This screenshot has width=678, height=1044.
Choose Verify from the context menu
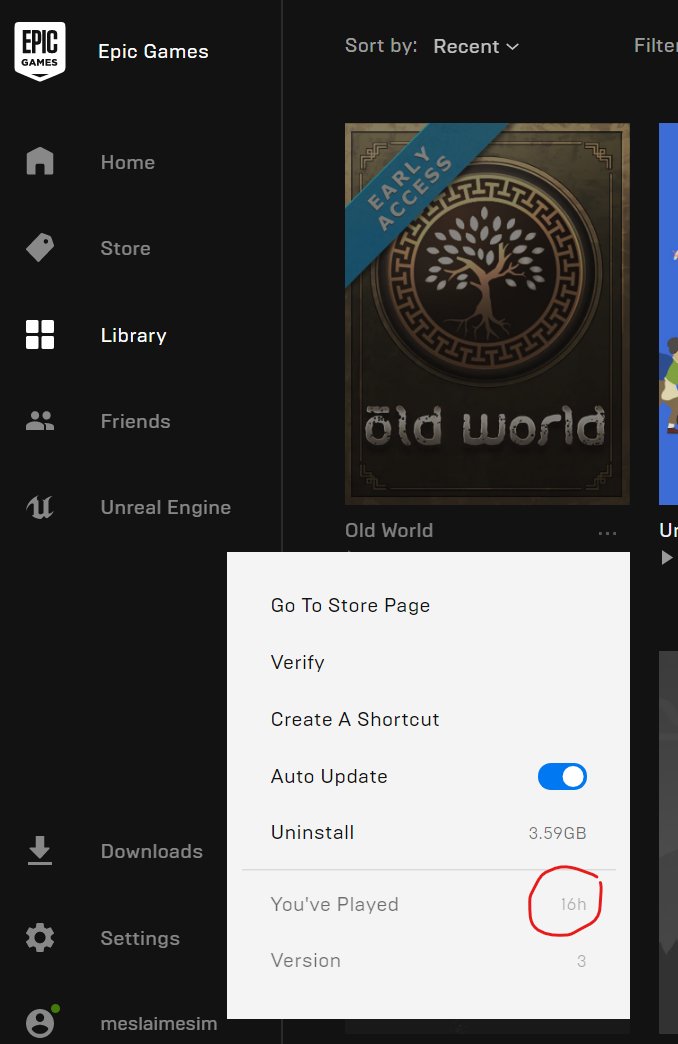[298, 662]
